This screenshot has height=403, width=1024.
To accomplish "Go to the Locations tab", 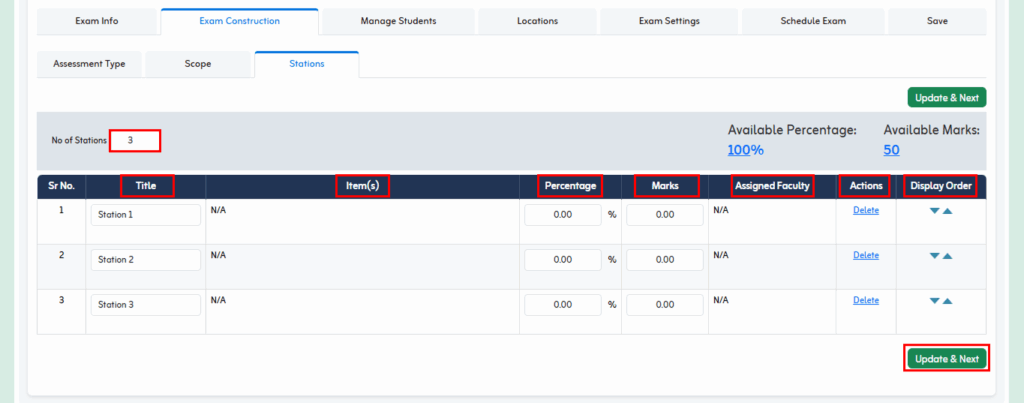I will point(537,21).
